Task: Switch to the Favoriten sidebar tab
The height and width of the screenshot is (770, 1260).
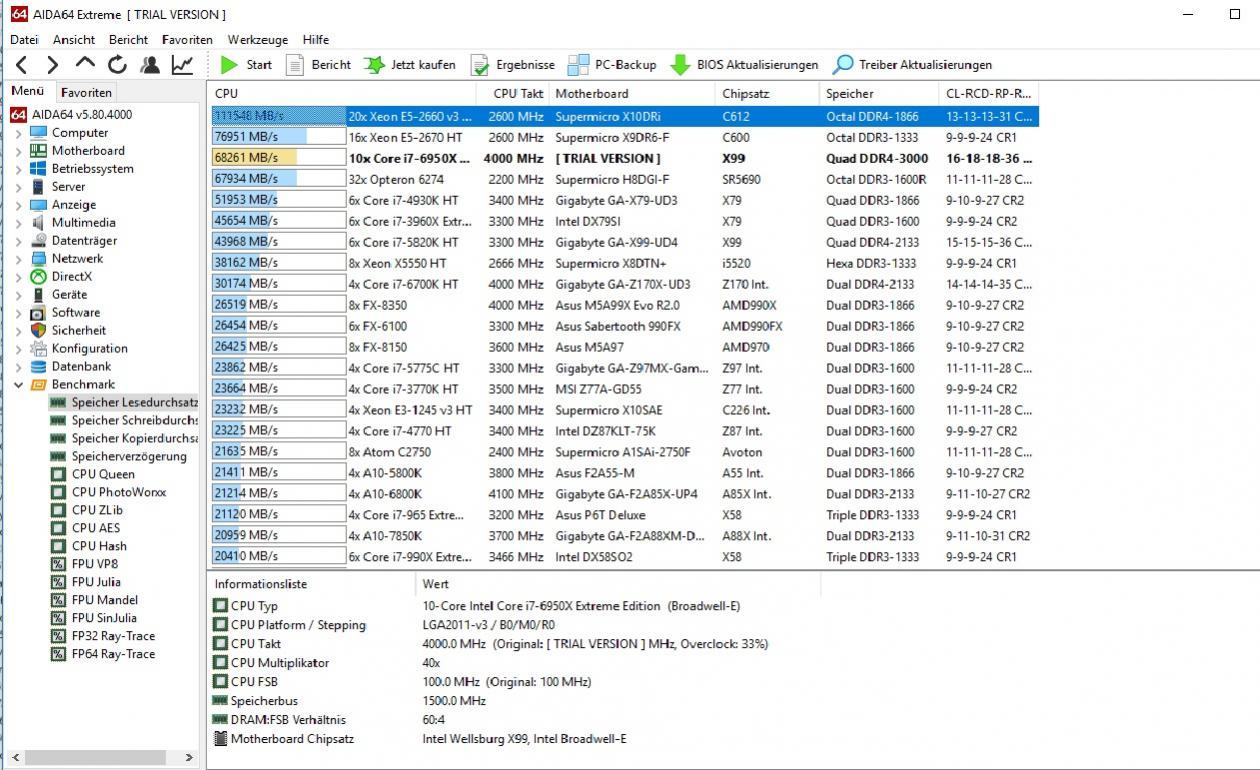Action: pyautogui.click(x=86, y=92)
